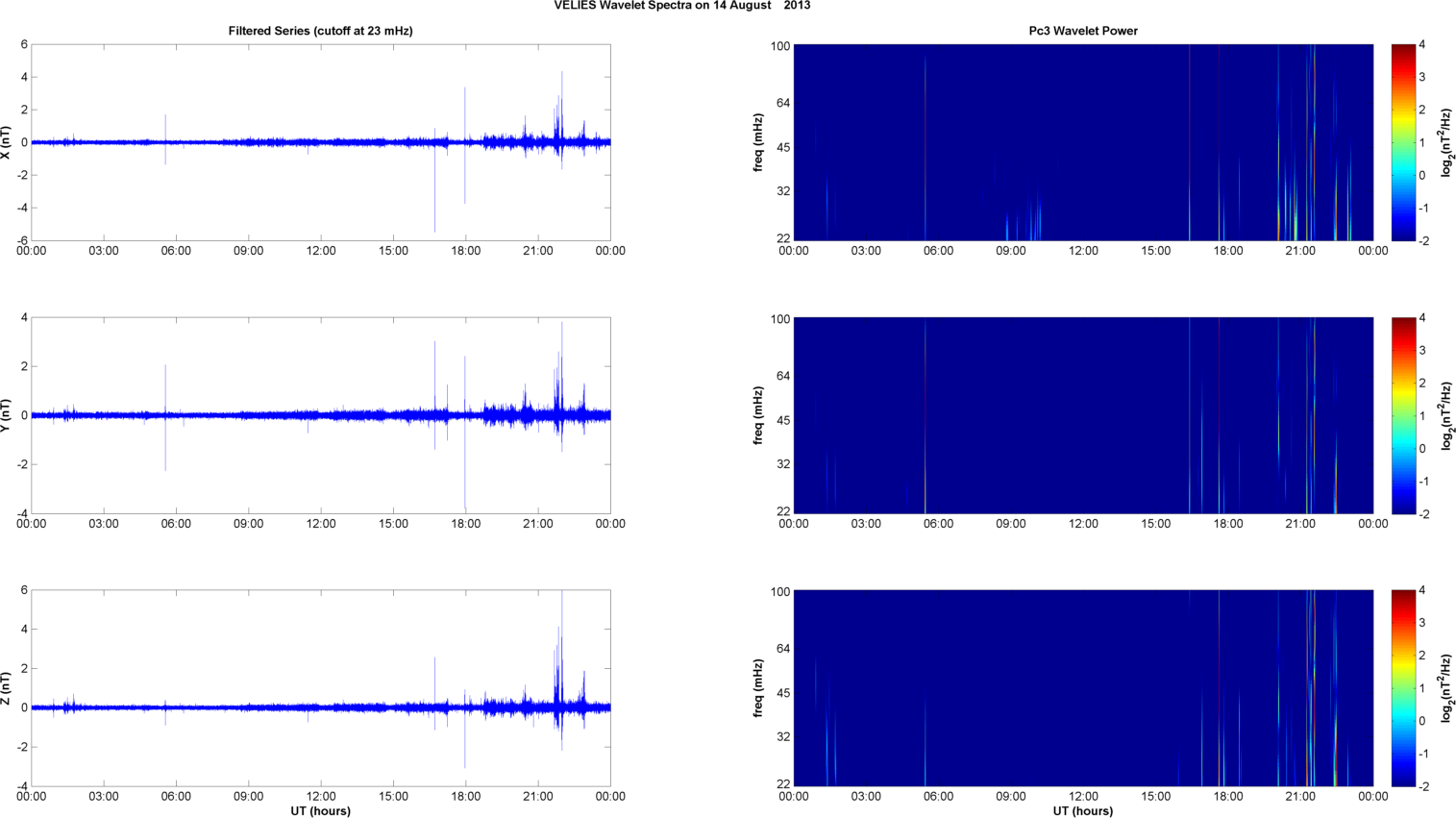1456x818 pixels.
Task: Click the bottom wavelet power colorbar
Action: [x=1403, y=688]
